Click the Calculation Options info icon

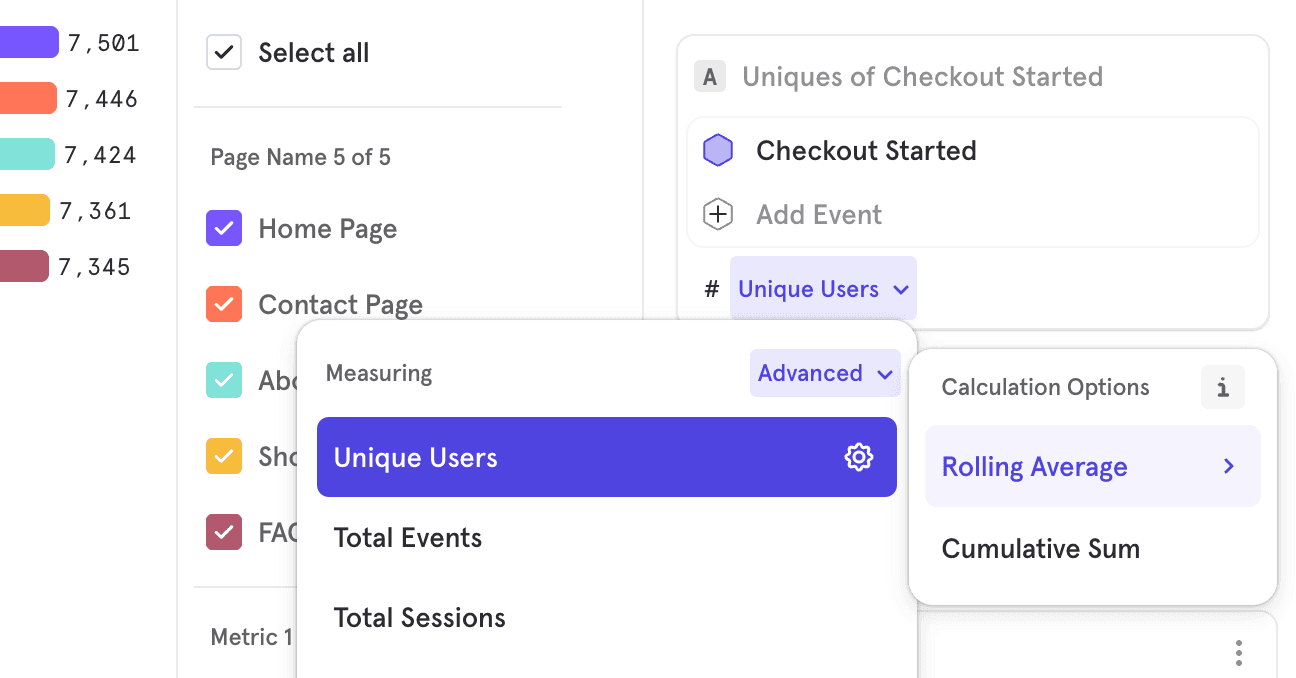pos(1222,388)
